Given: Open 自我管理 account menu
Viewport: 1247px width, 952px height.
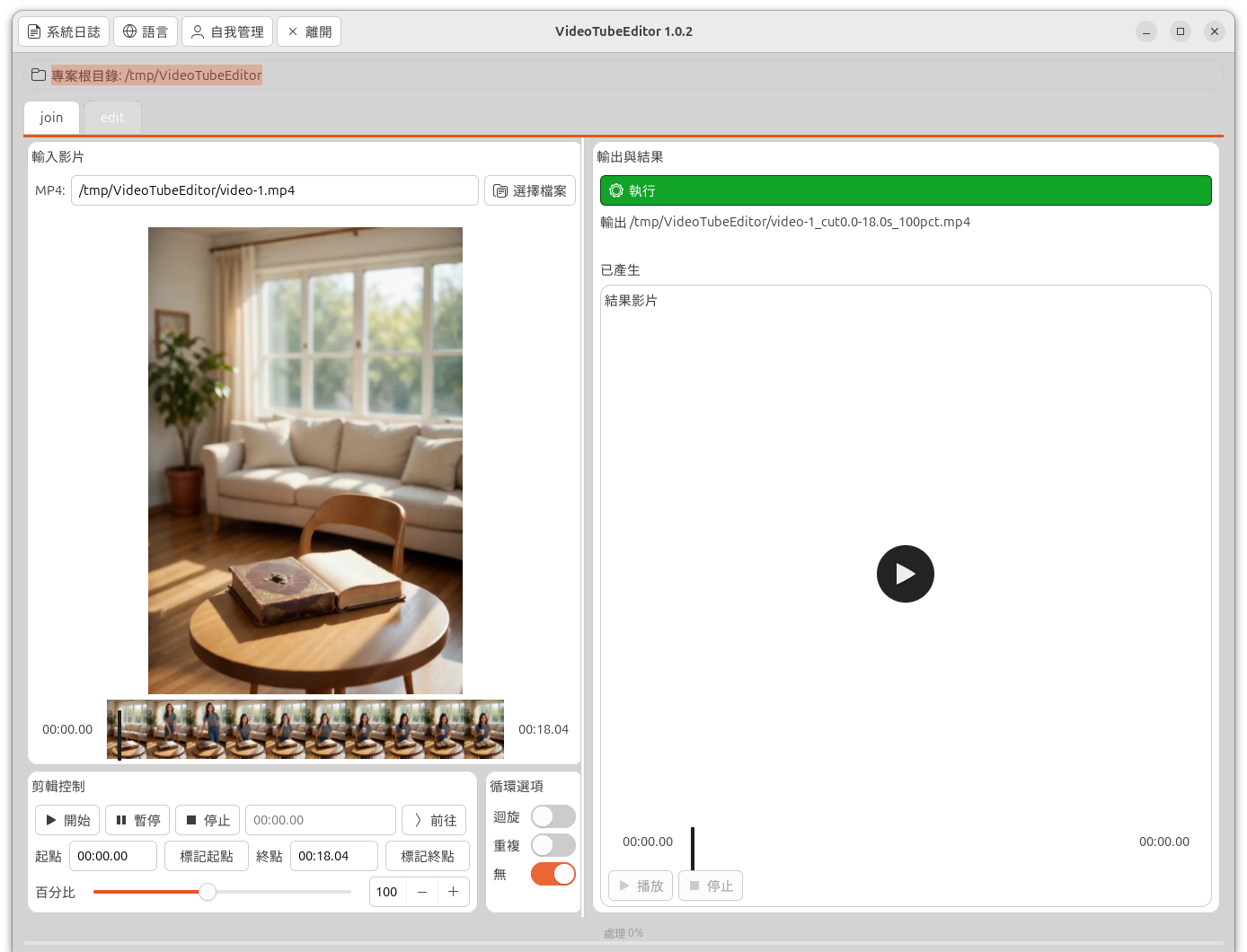Looking at the screenshot, I should (x=228, y=31).
